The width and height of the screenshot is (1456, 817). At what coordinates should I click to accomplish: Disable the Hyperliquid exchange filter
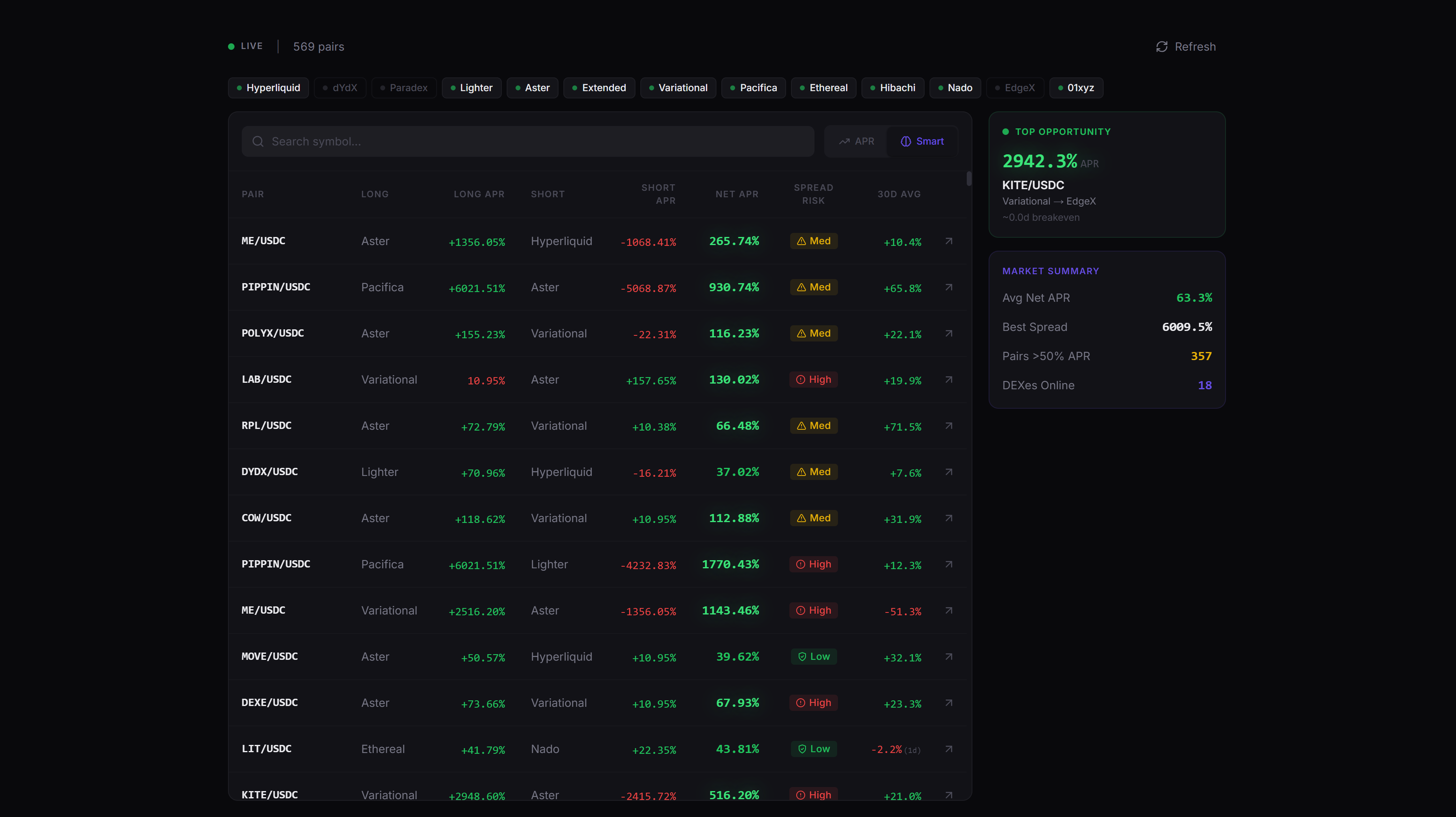tap(269, 87)
